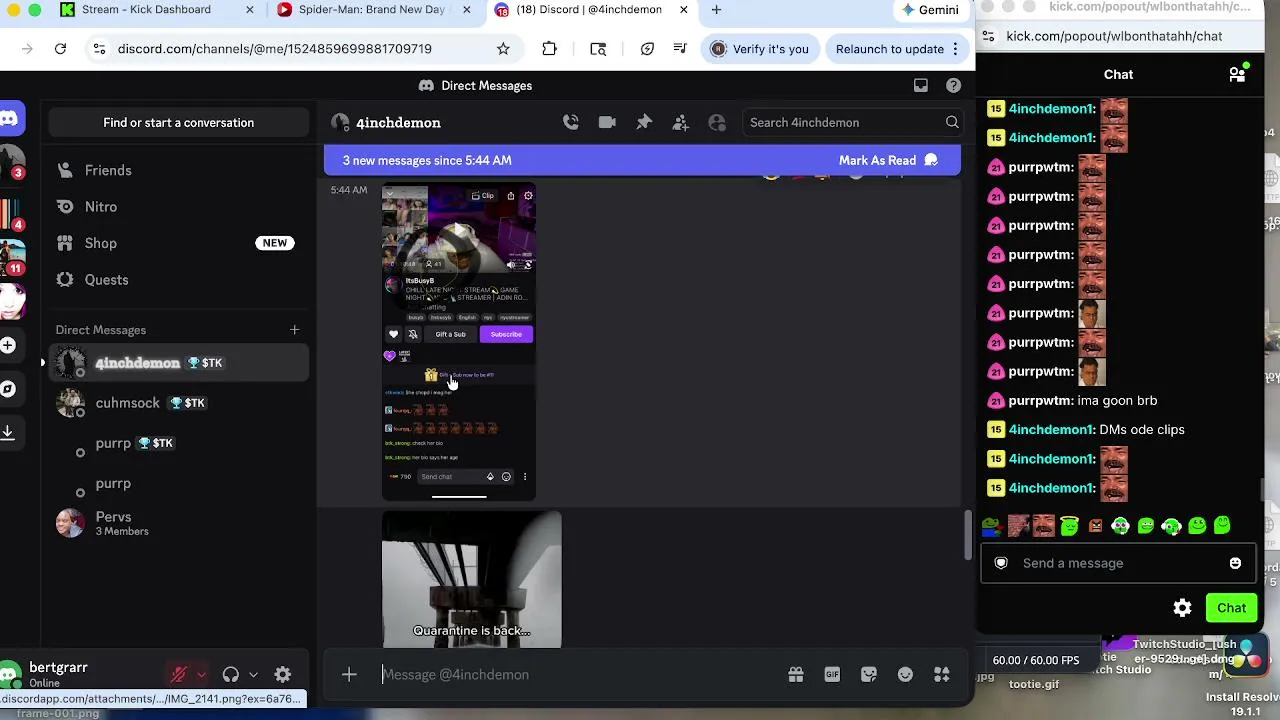Open Kick chat settings gear
Viewport: 1280px width, 720px height.
1182,608
